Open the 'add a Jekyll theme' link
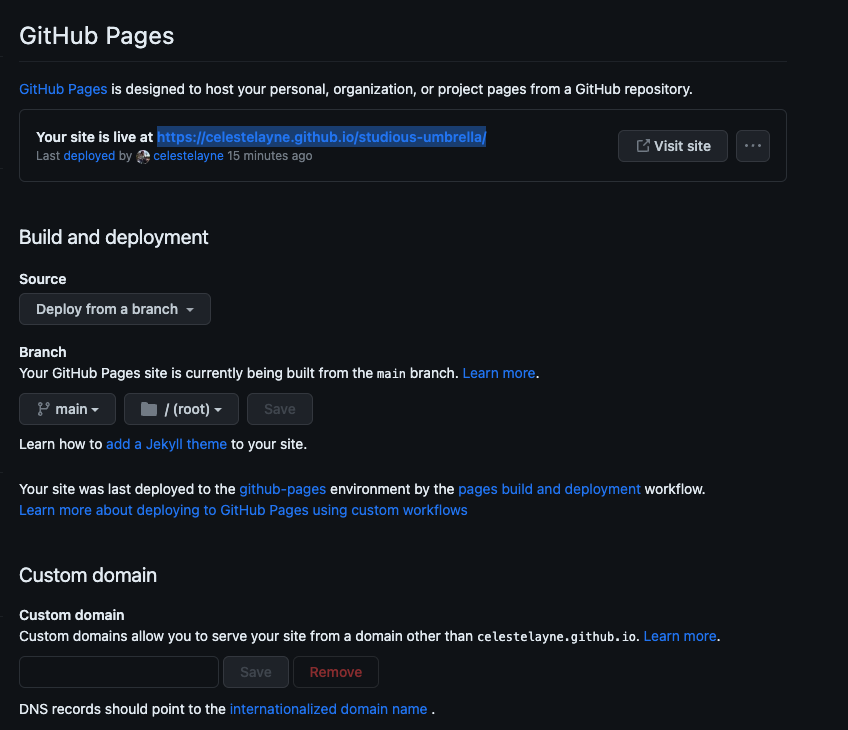The image size is (848, 730). pyautogui.click(x=167, y=444)
